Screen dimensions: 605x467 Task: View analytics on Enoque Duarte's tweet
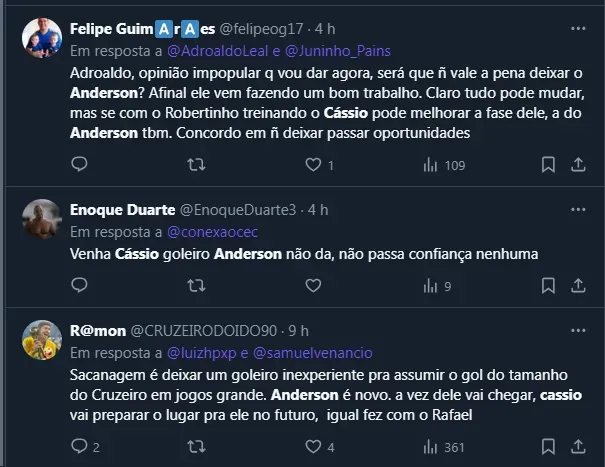pyautogui.click(x=434, y=286)
